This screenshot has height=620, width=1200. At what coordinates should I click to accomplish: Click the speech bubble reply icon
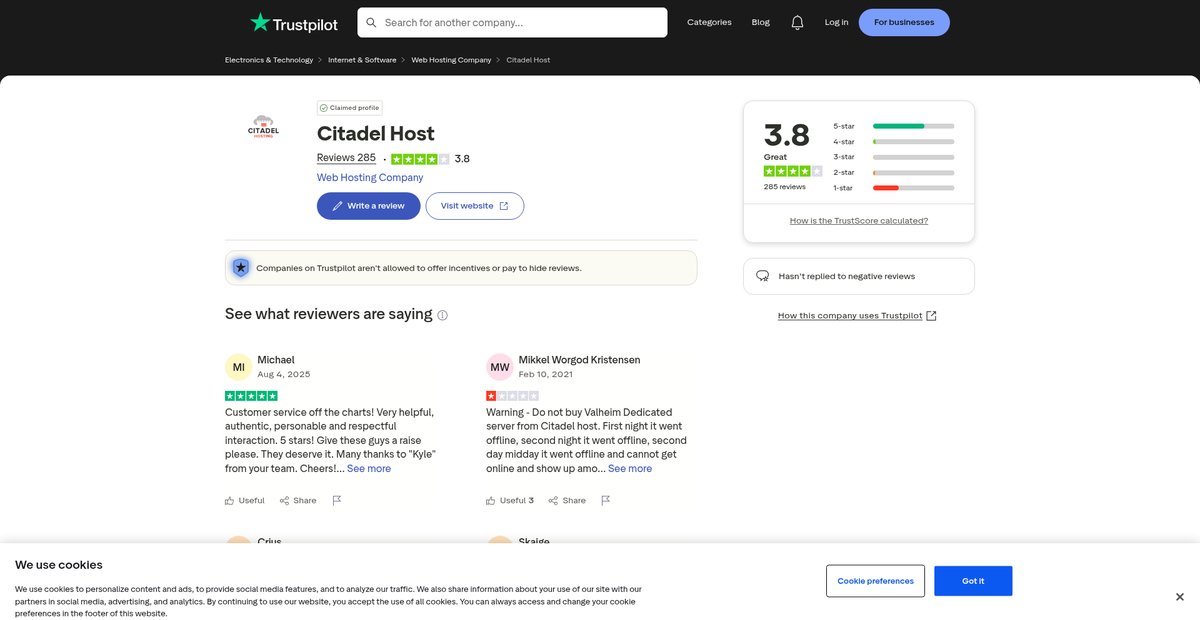pos(762,276)
